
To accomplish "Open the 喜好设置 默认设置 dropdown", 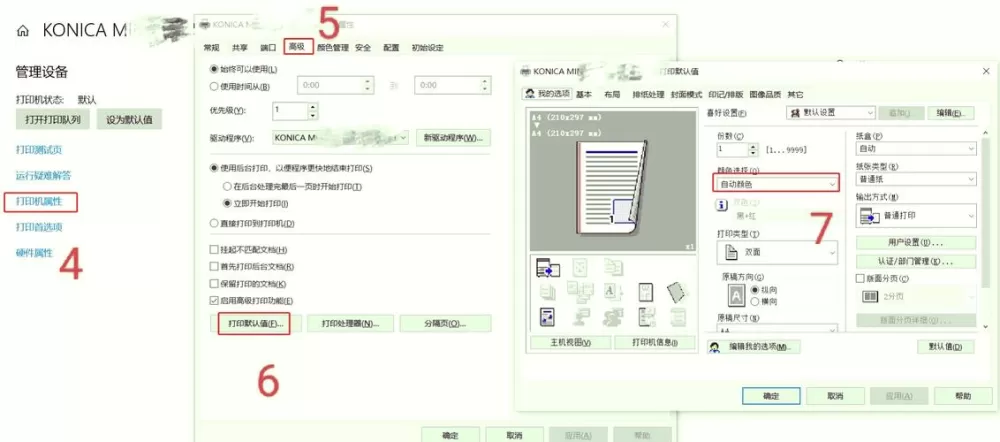I will pyautogui.click(x=830, y=113).
